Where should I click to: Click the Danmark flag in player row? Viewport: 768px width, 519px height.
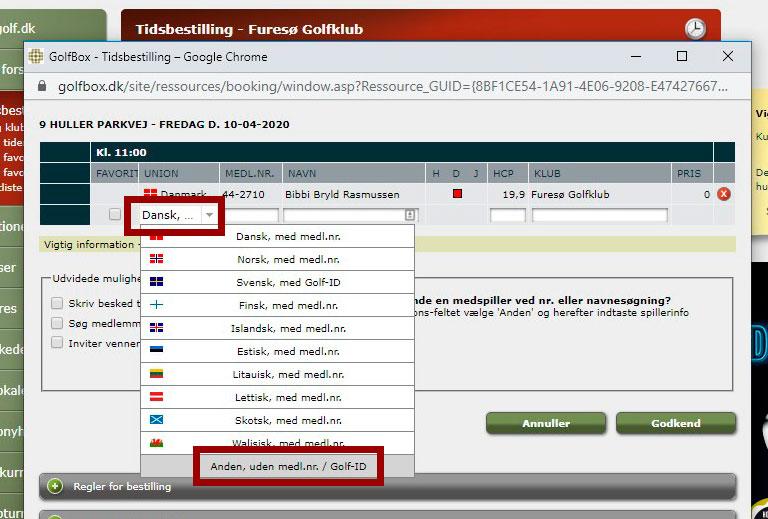[x=150, y=192]
